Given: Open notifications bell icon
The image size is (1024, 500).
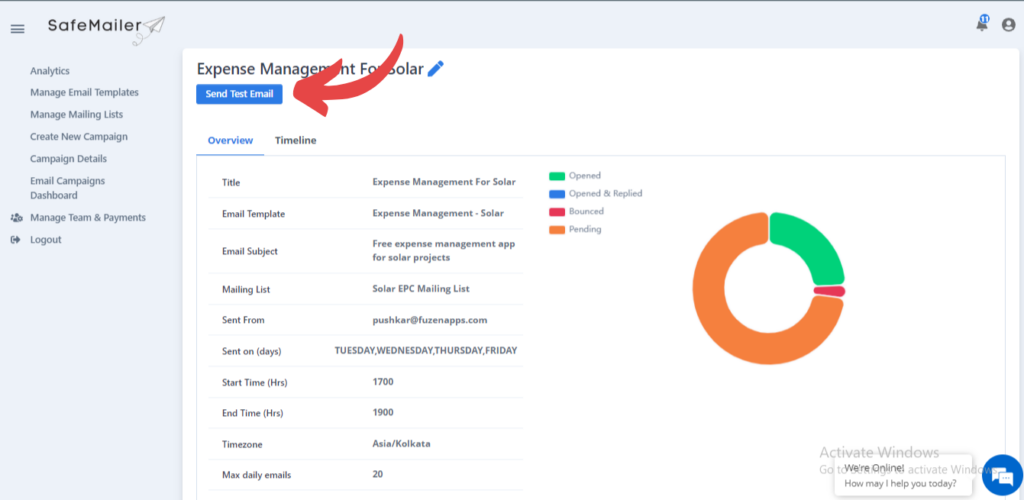Looking at the screenshot, I should [x=982, y=25].
